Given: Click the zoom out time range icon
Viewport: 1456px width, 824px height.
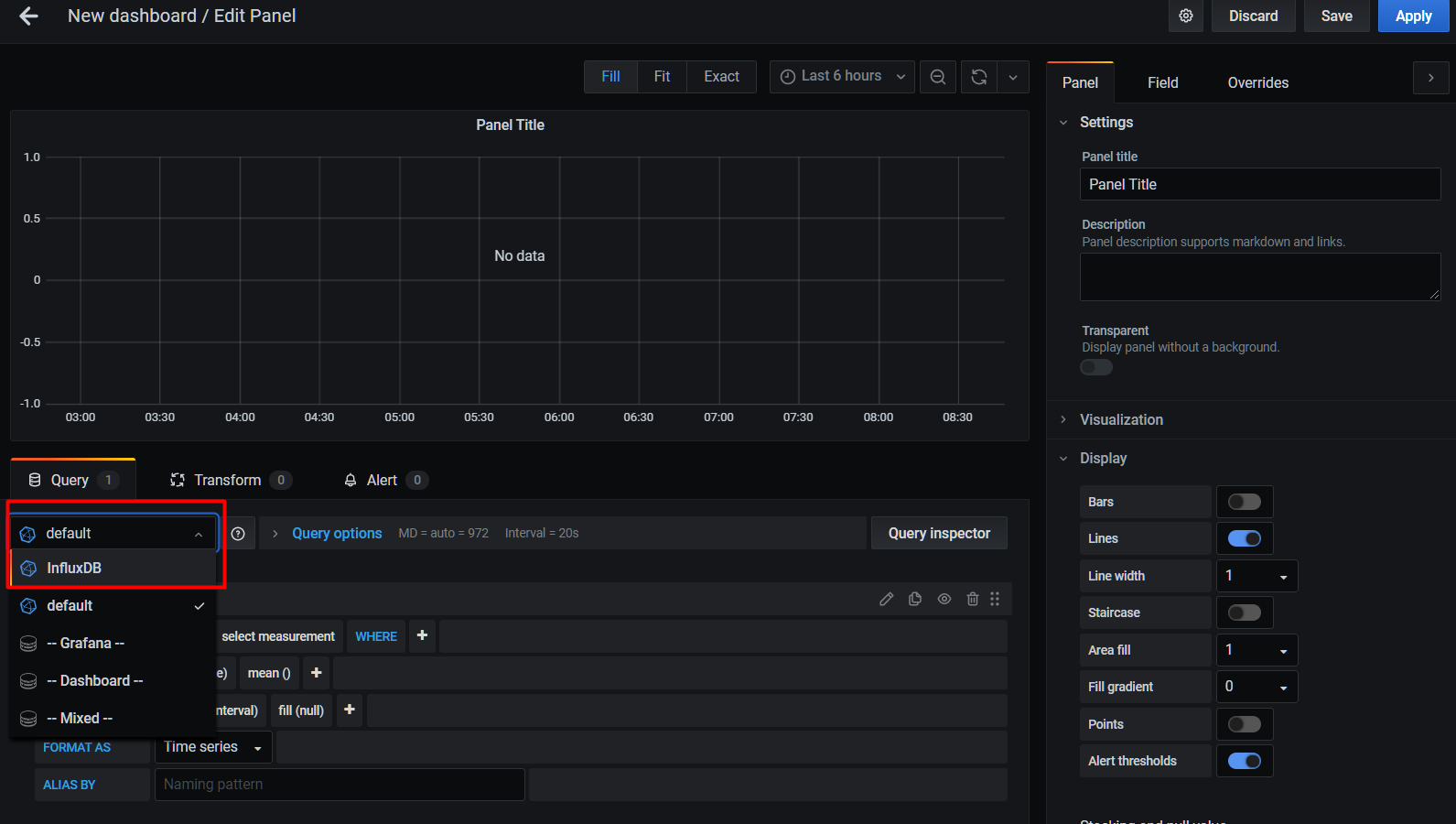Looking at the screenshot, I should tap(938, 77).
